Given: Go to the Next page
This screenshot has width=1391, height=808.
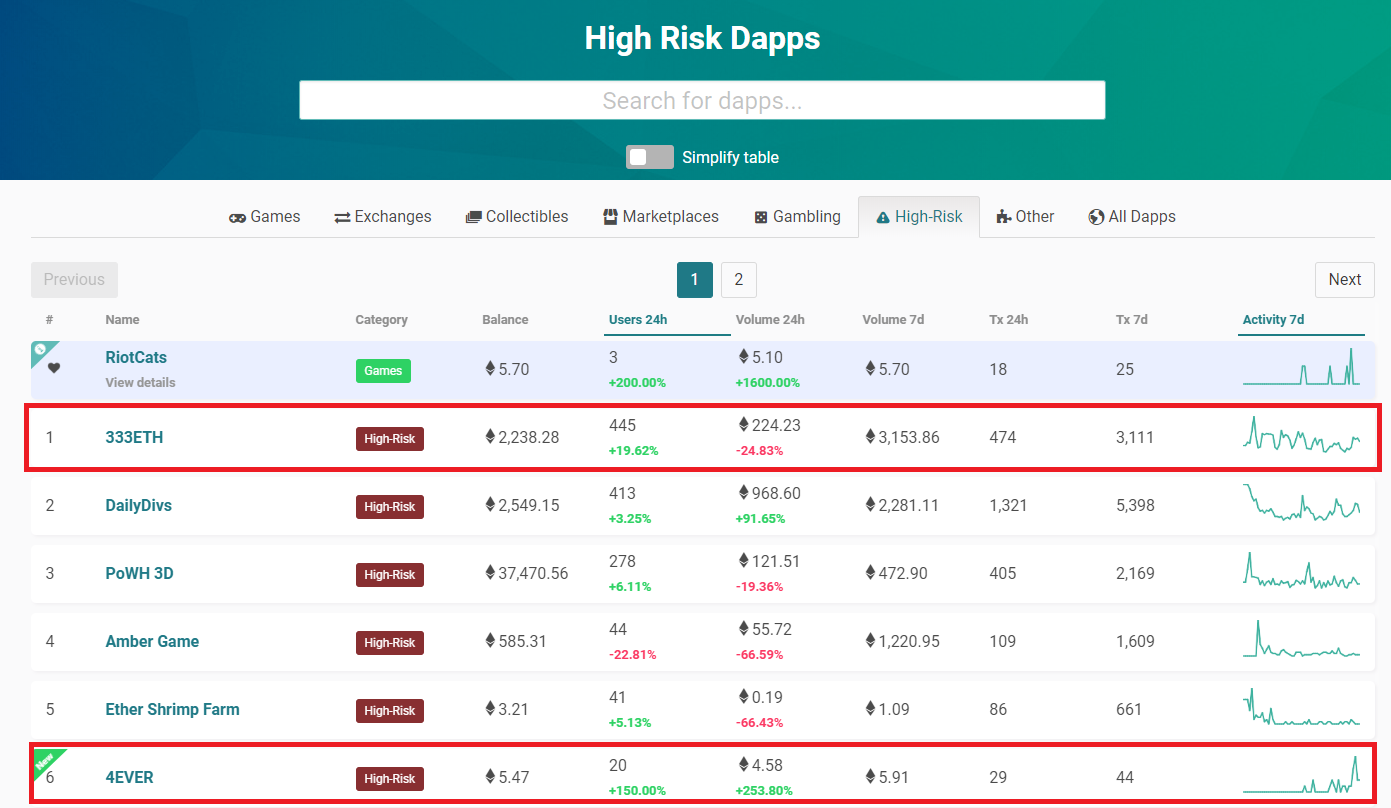Looking at the screenshot, I should [1345, 280].
